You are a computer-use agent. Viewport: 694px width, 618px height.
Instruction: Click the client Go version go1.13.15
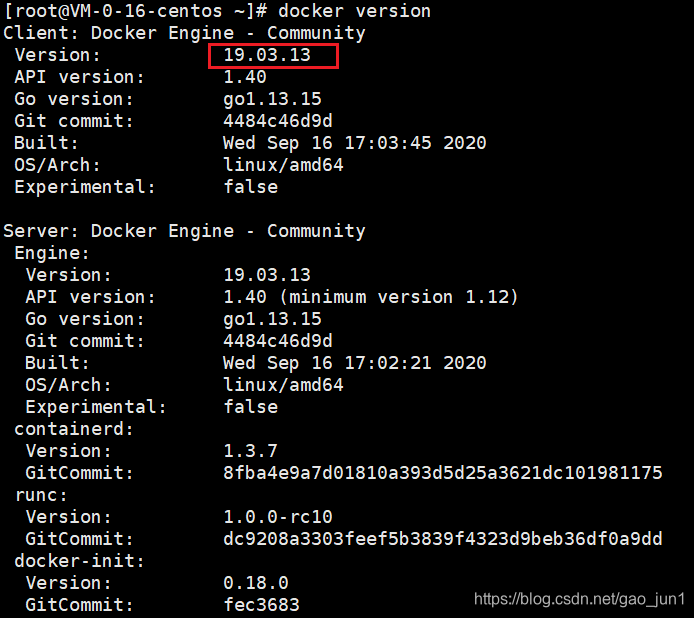click(x=272, y=99)
